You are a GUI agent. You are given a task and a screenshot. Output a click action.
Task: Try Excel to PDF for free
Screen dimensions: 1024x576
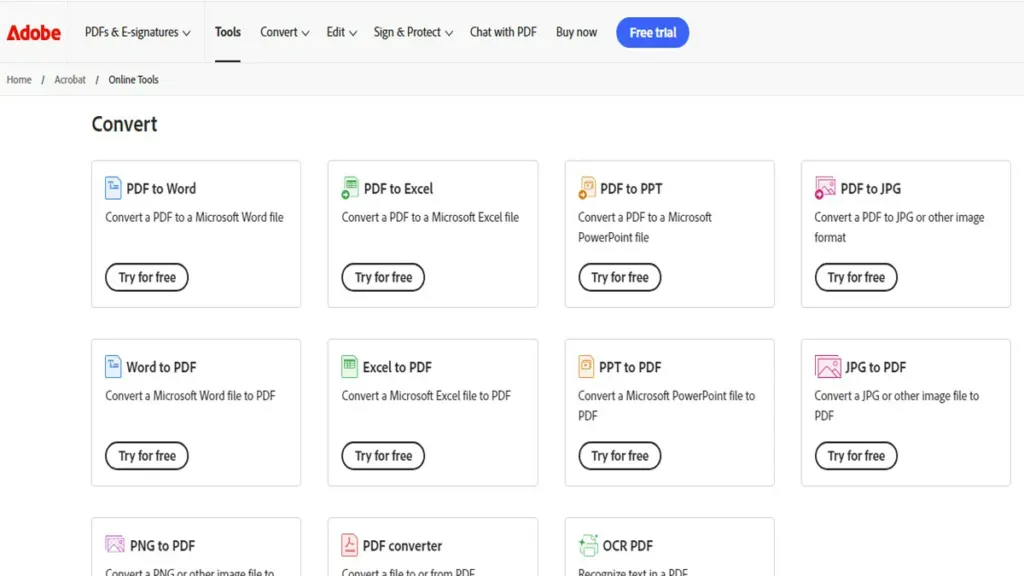tap(383, 456)
